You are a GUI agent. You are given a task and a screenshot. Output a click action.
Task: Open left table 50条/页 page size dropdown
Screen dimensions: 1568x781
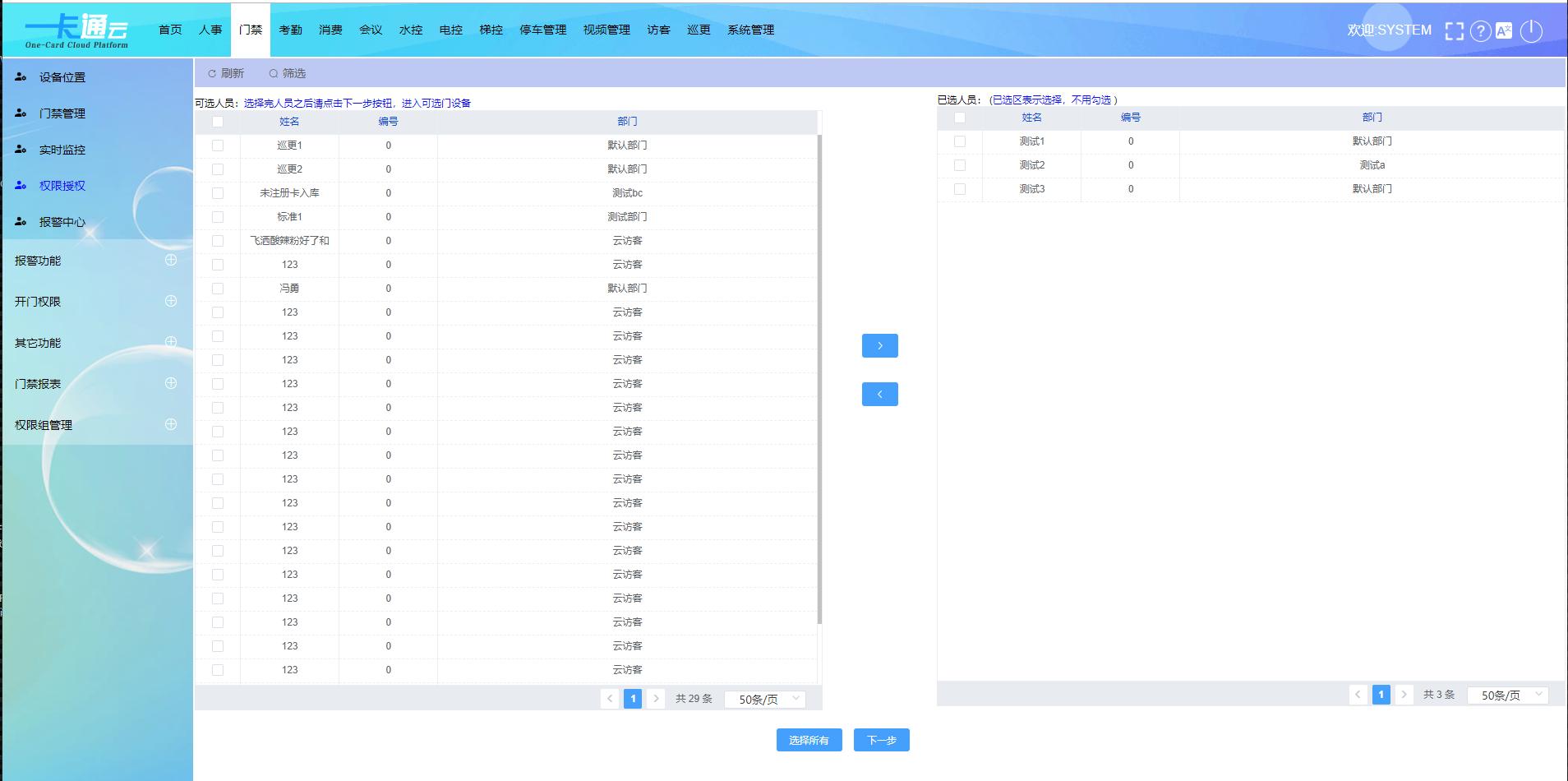pos(765,700)
